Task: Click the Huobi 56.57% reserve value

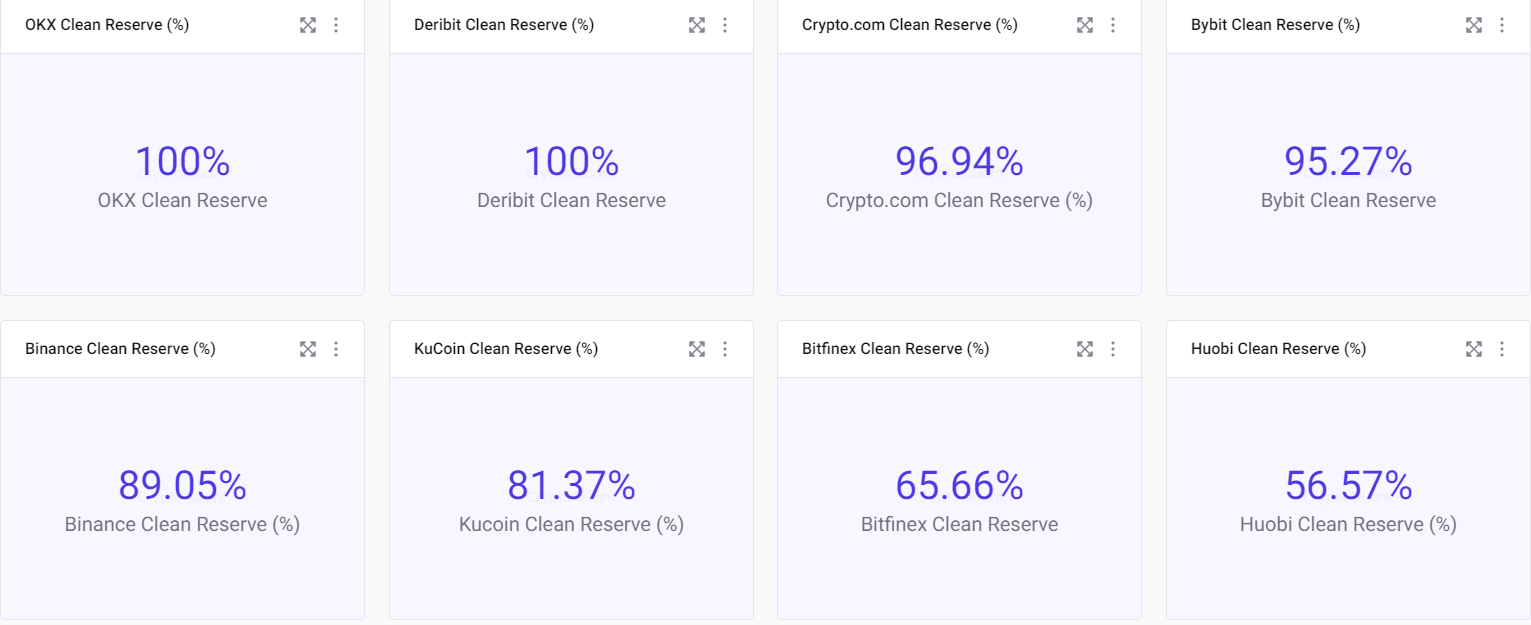Action: click(x=1348, y=485)
